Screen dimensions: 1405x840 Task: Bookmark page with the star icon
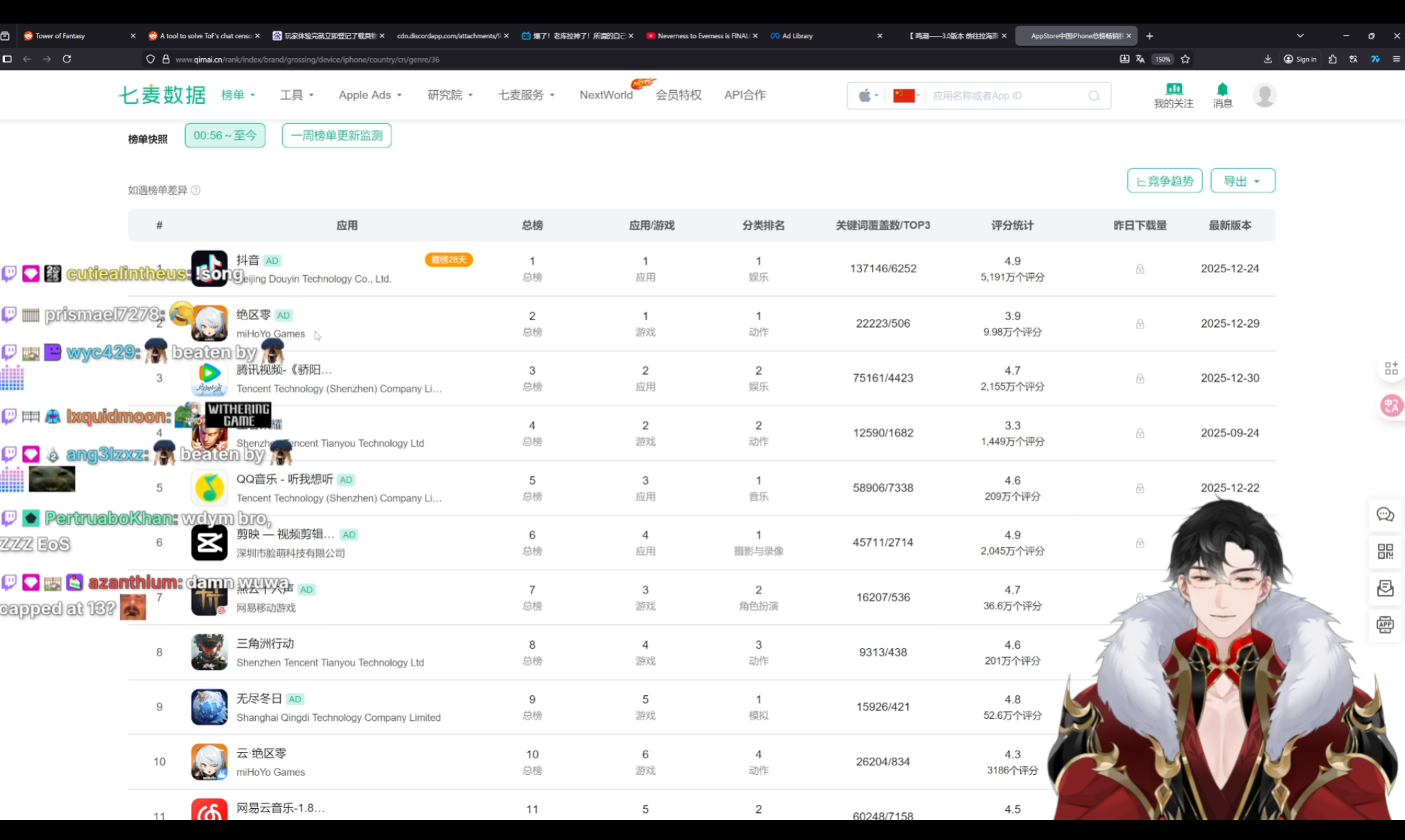coord(1185,59)
